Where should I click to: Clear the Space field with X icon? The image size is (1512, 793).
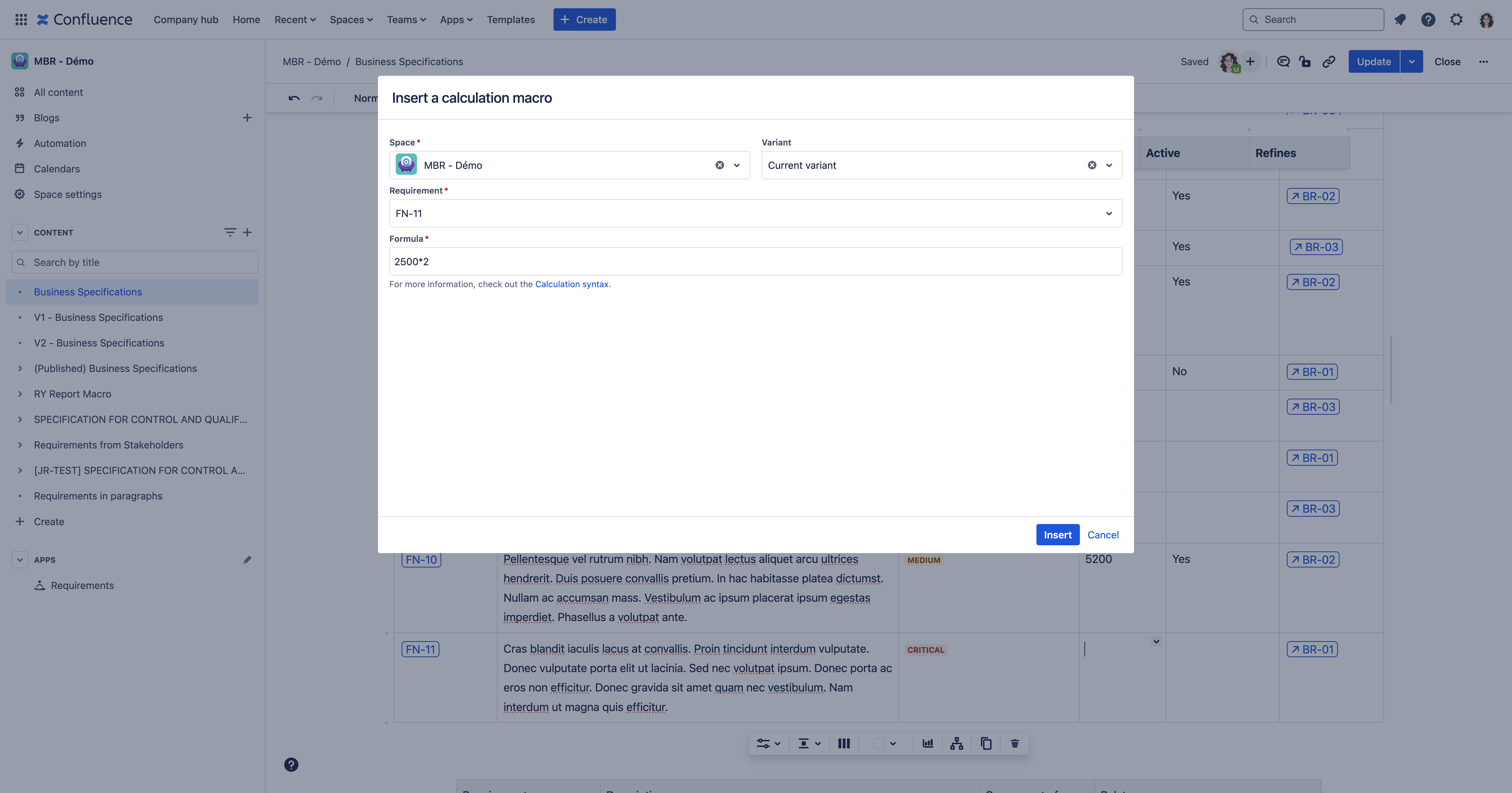coord(719,164)
